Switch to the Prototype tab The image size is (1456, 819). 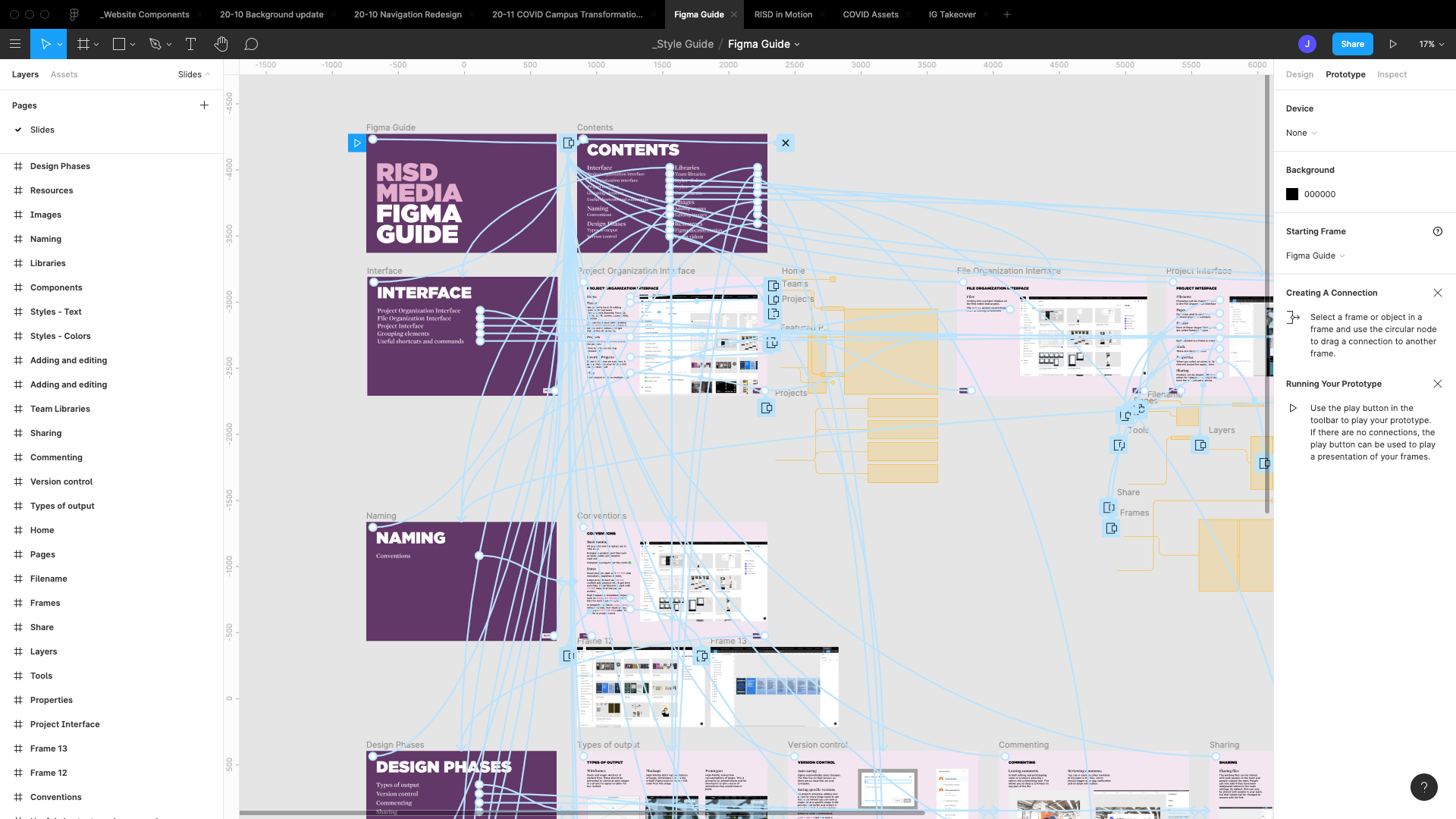coord(1345,74)
